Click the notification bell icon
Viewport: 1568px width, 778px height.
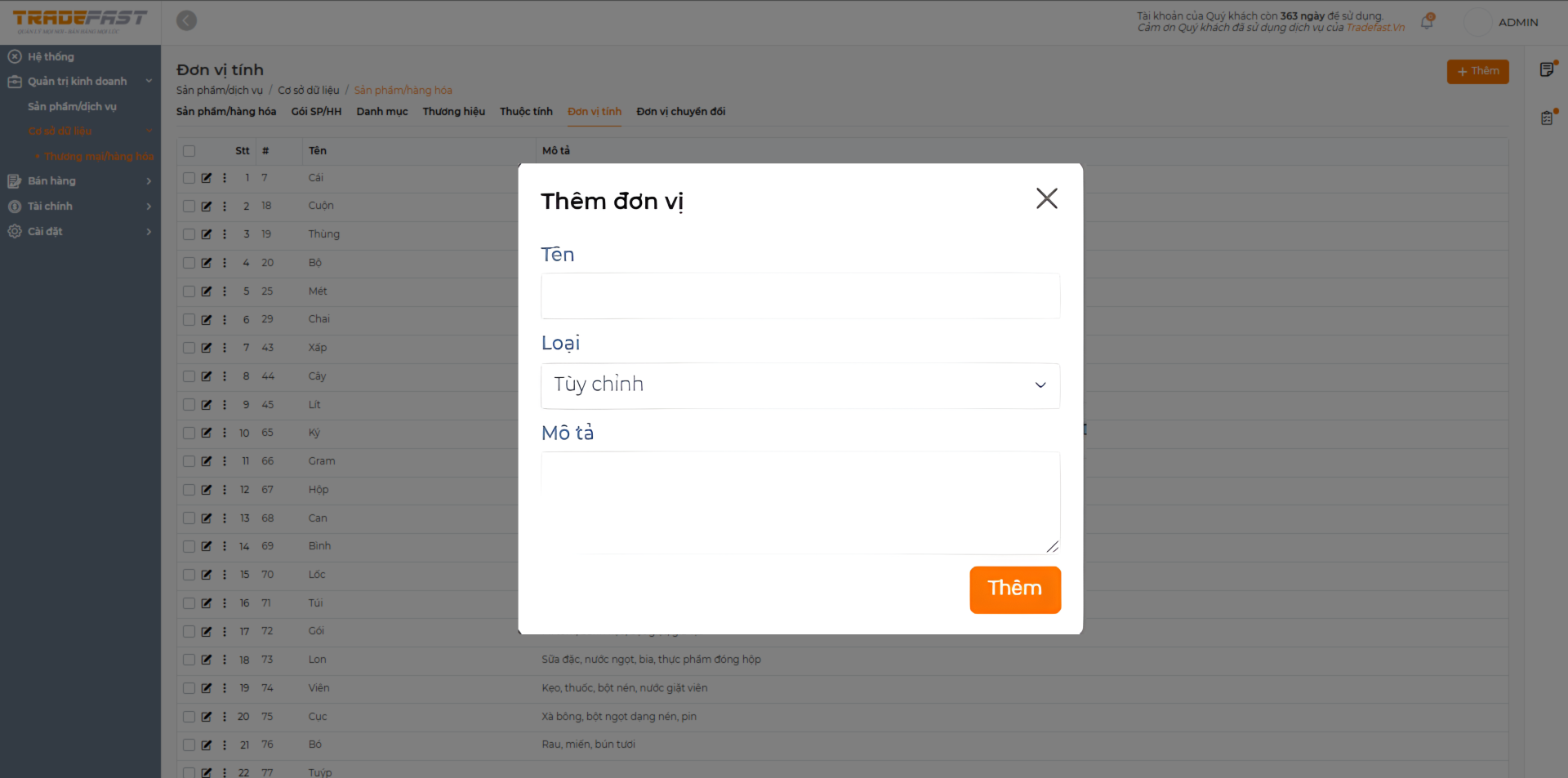pos(1427,22)
